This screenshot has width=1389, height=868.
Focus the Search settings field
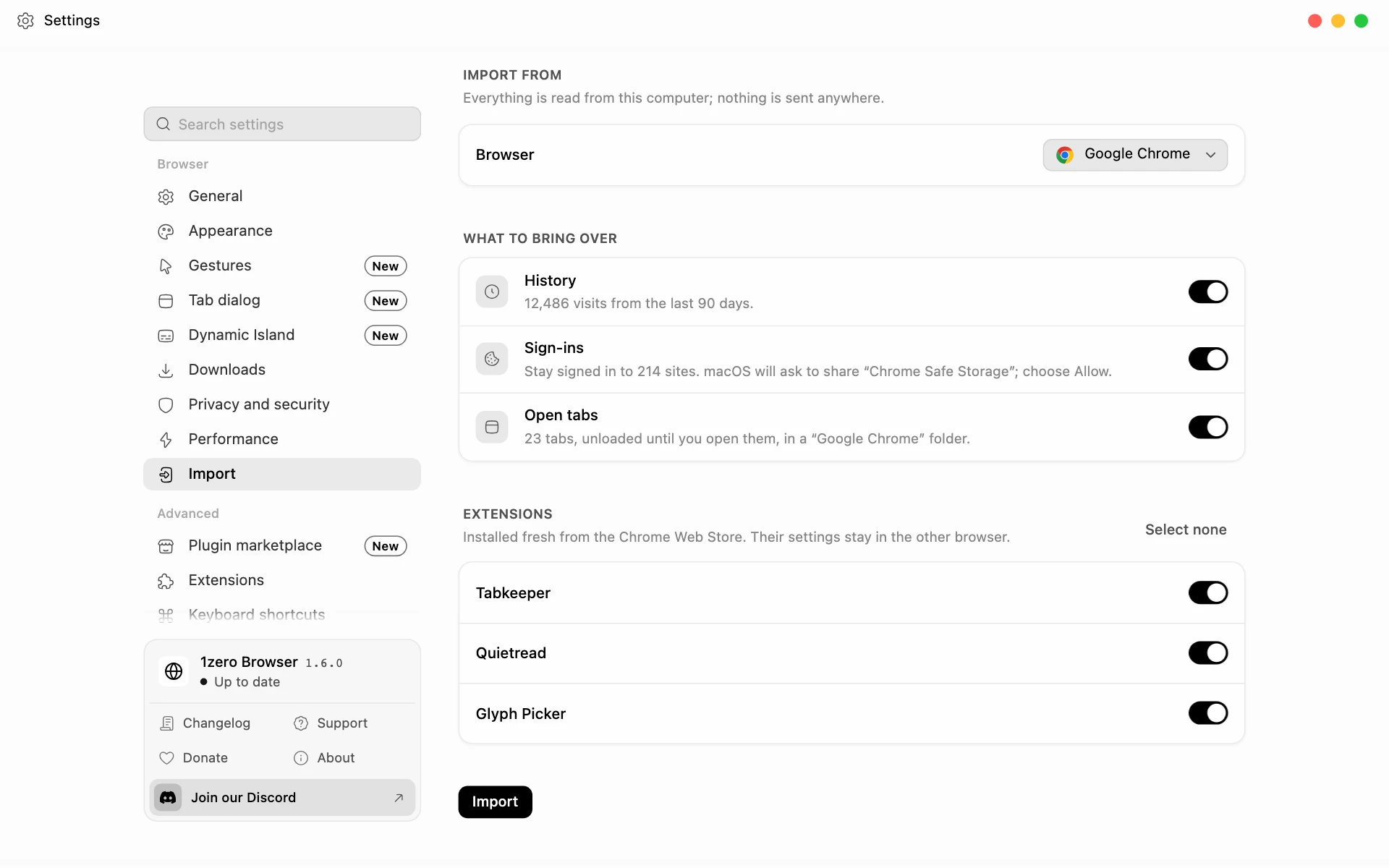(x=282, y=124)
